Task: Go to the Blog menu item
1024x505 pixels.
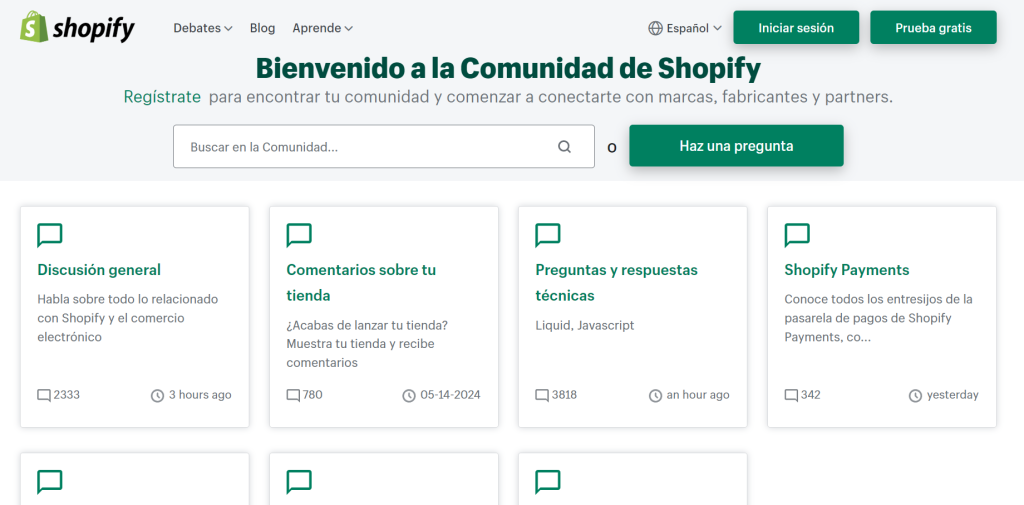Action: tap(262, 28)
